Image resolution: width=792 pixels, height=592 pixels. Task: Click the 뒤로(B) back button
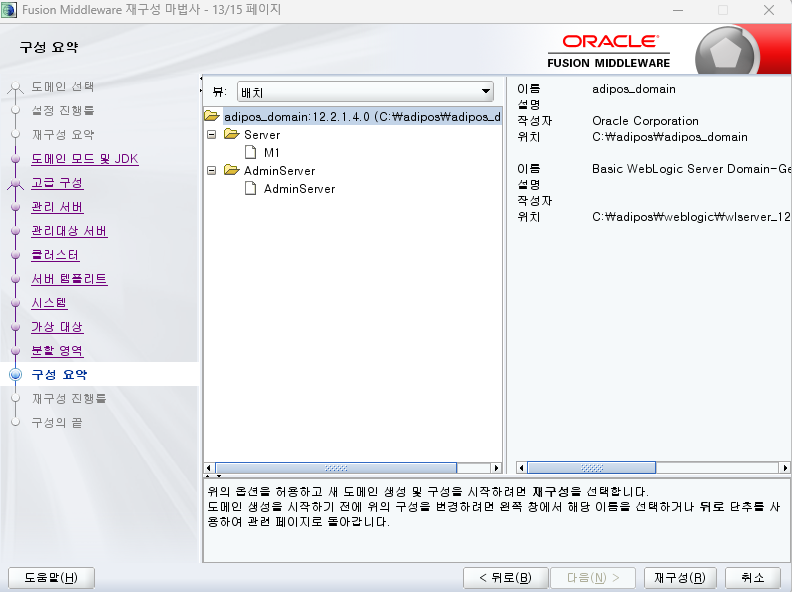pos(506,577)
